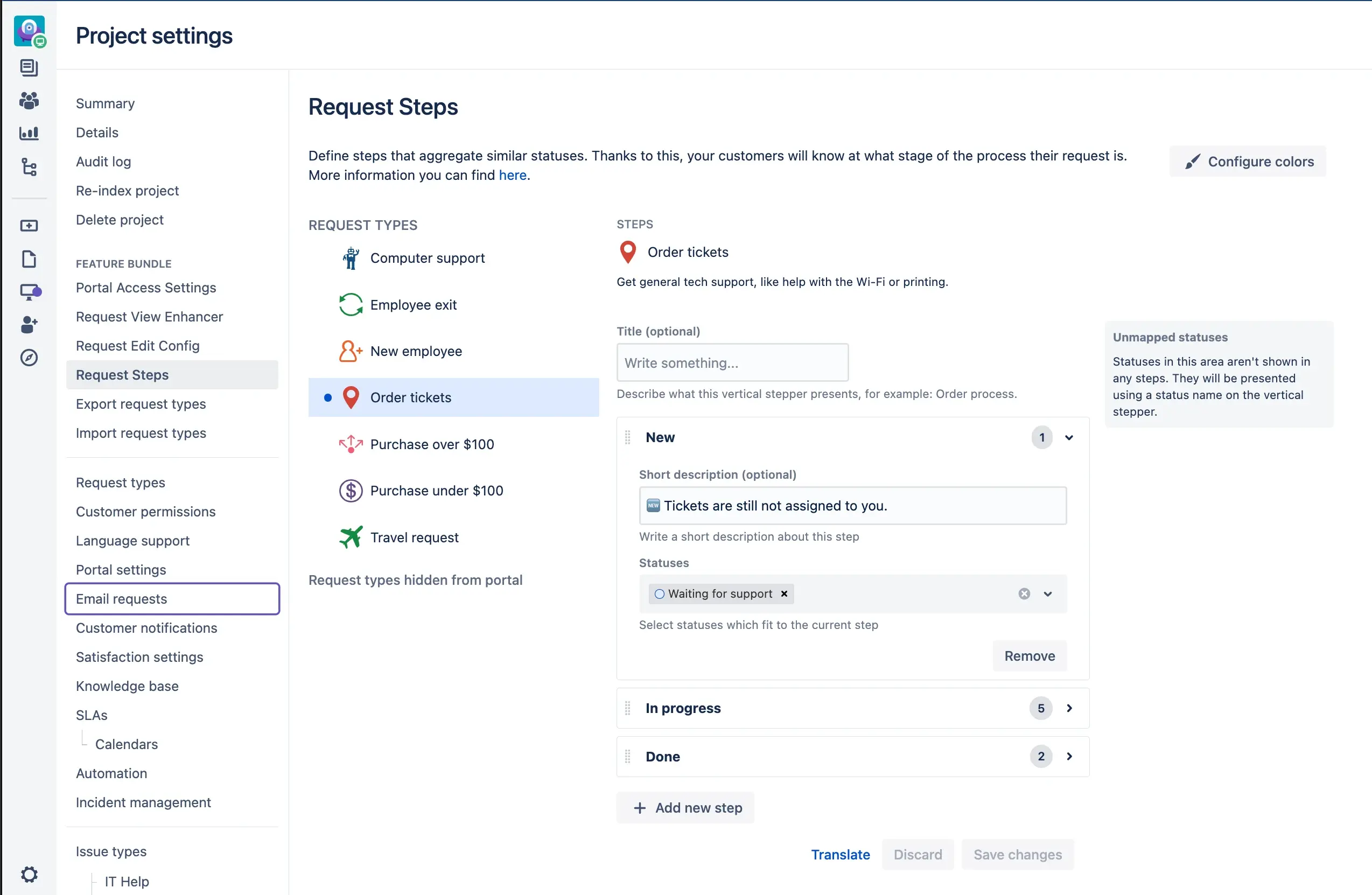Clear all statuses with the circular x icon
1372x895 pixels.
coord(1024,593)
